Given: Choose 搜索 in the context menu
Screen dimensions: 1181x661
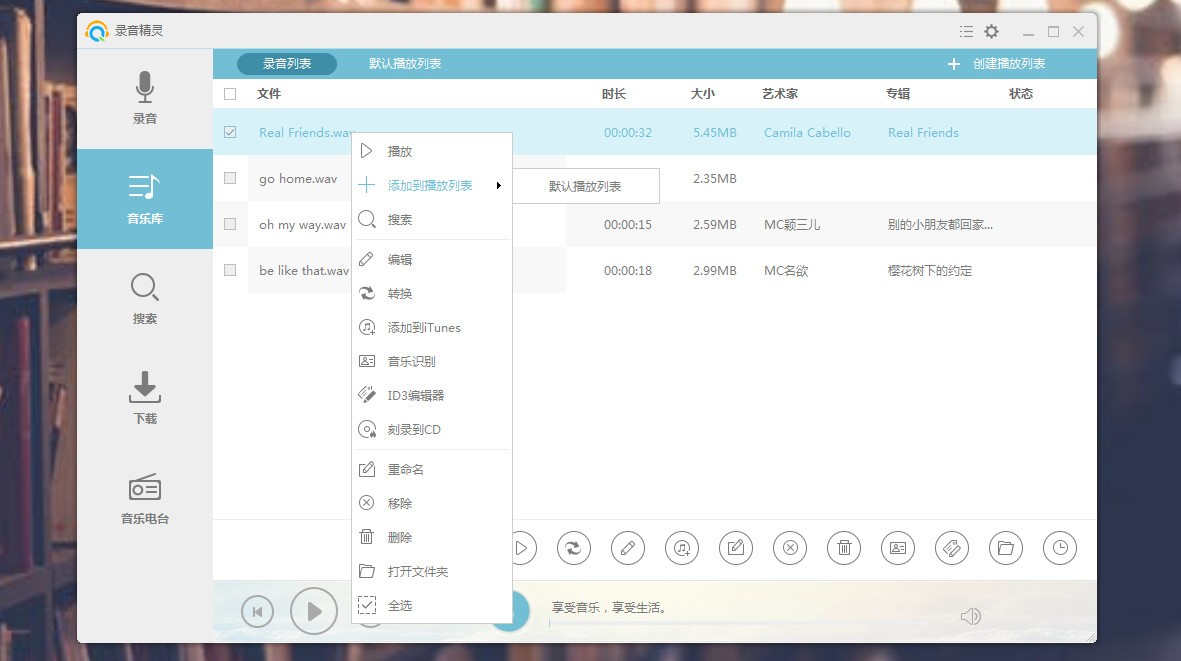Looking at the screenshot, I should pyautogui.click(x=432, y=220).
